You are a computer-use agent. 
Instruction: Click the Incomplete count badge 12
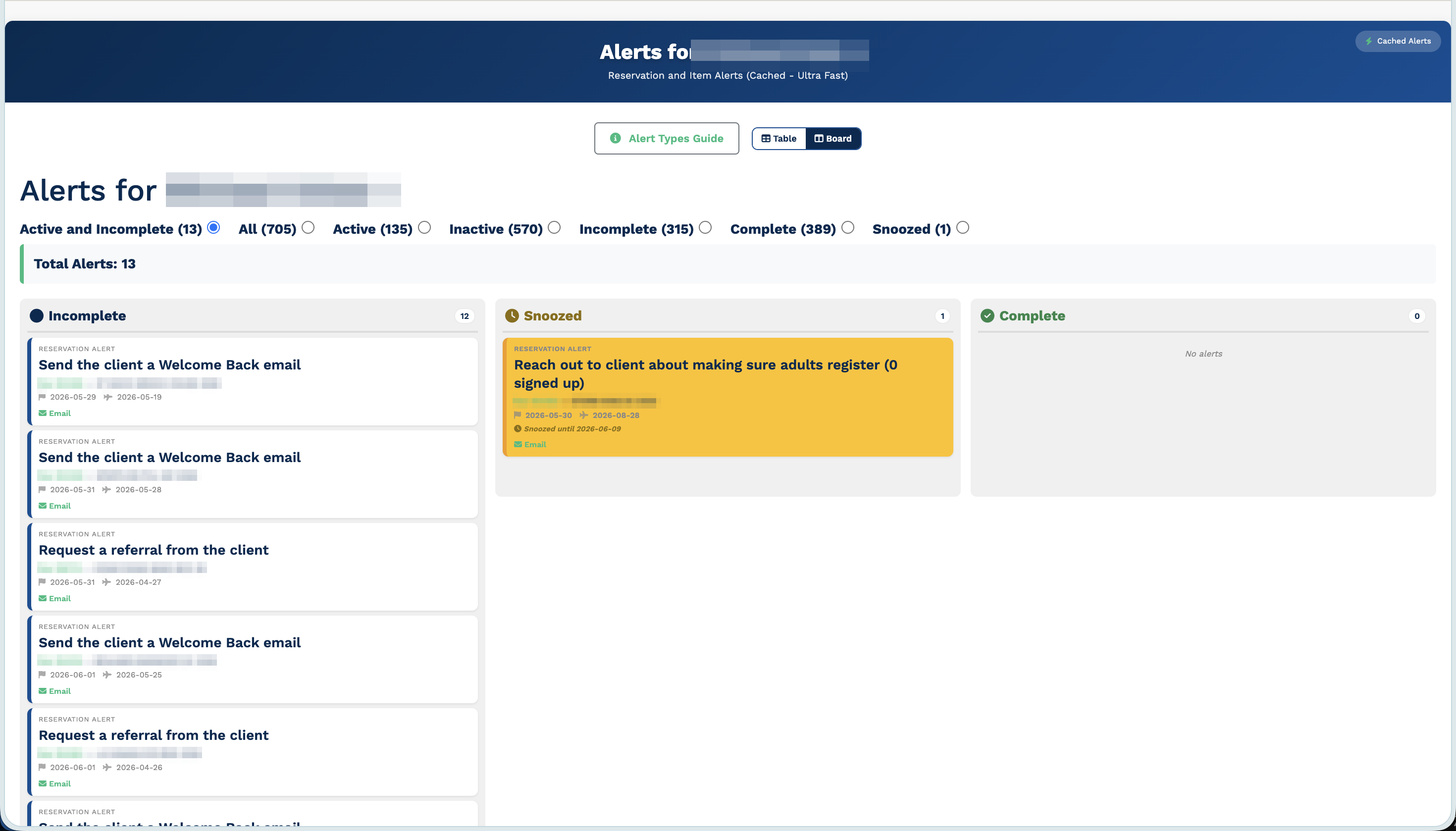465,316
